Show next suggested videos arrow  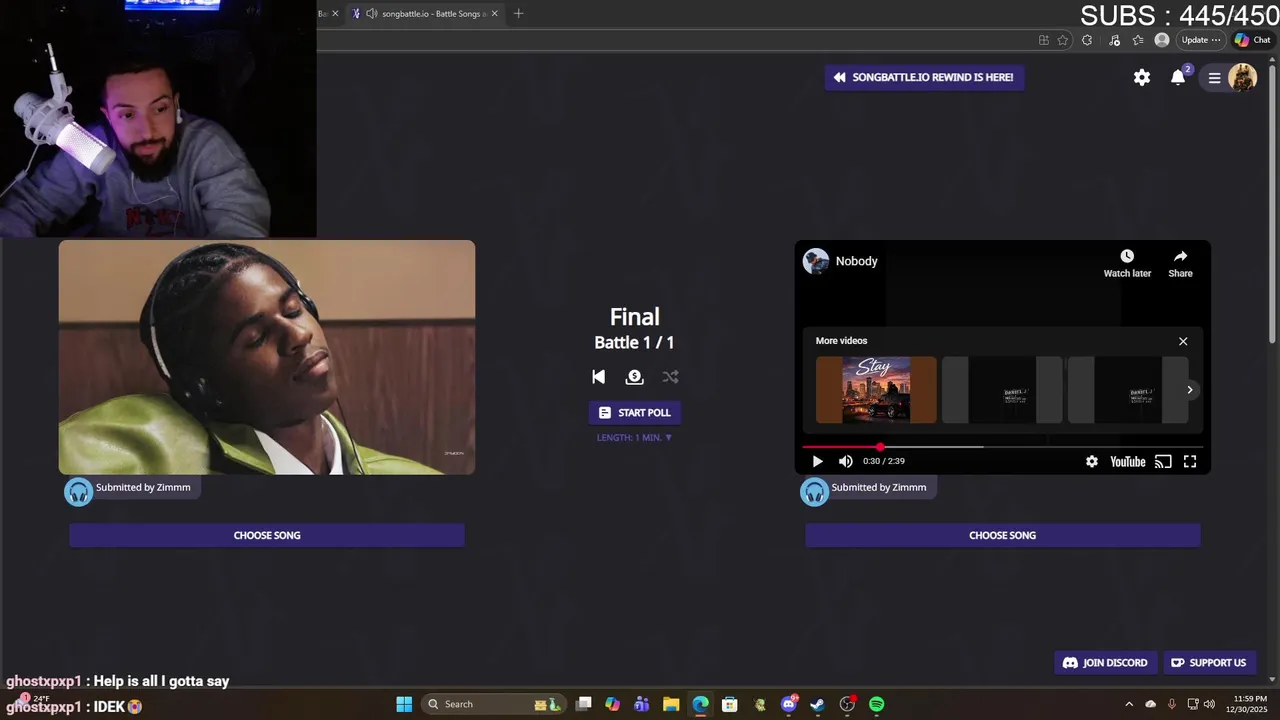[1190, 390]
